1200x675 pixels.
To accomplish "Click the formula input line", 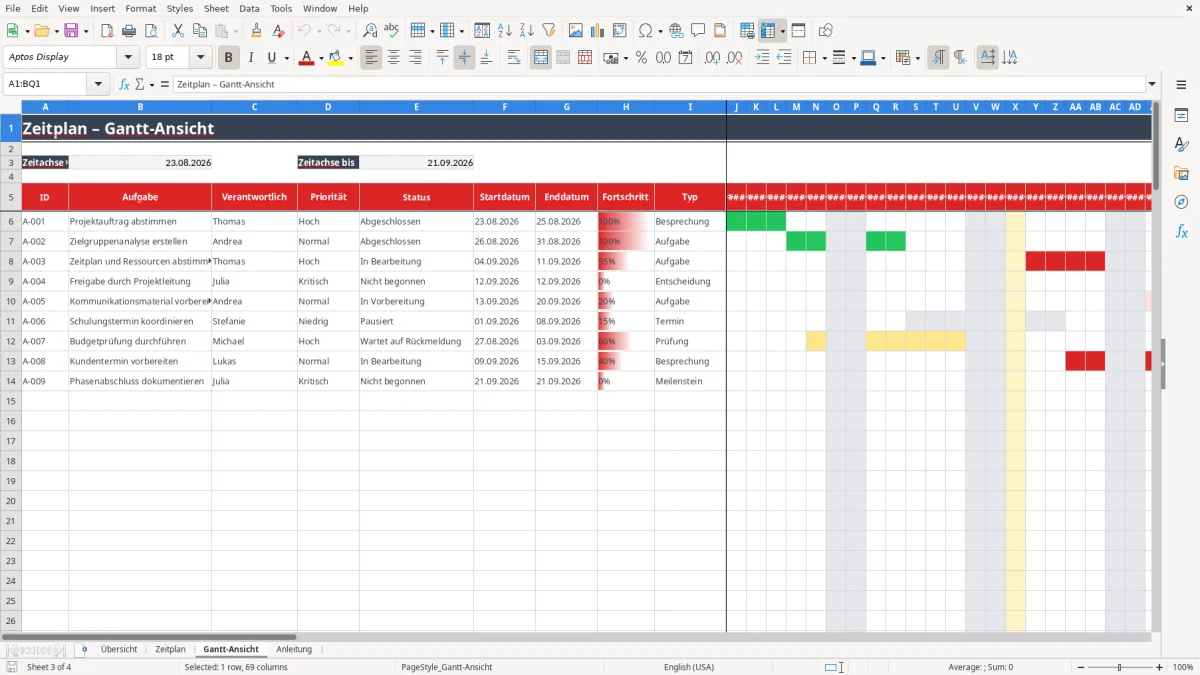I will click(x=658, y=84).
